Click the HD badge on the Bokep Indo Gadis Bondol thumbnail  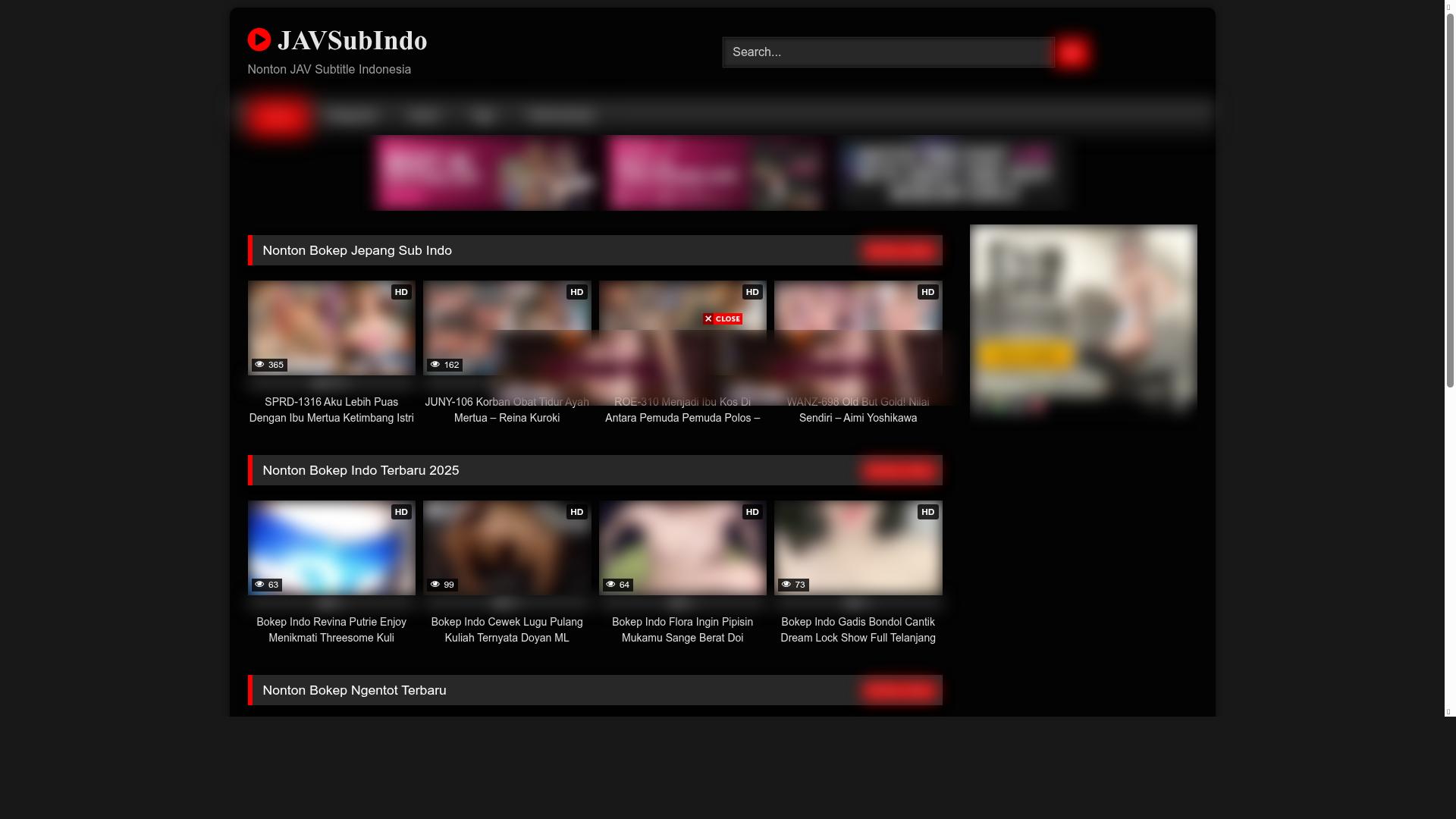pyautogui.click(x=927, y=512)
